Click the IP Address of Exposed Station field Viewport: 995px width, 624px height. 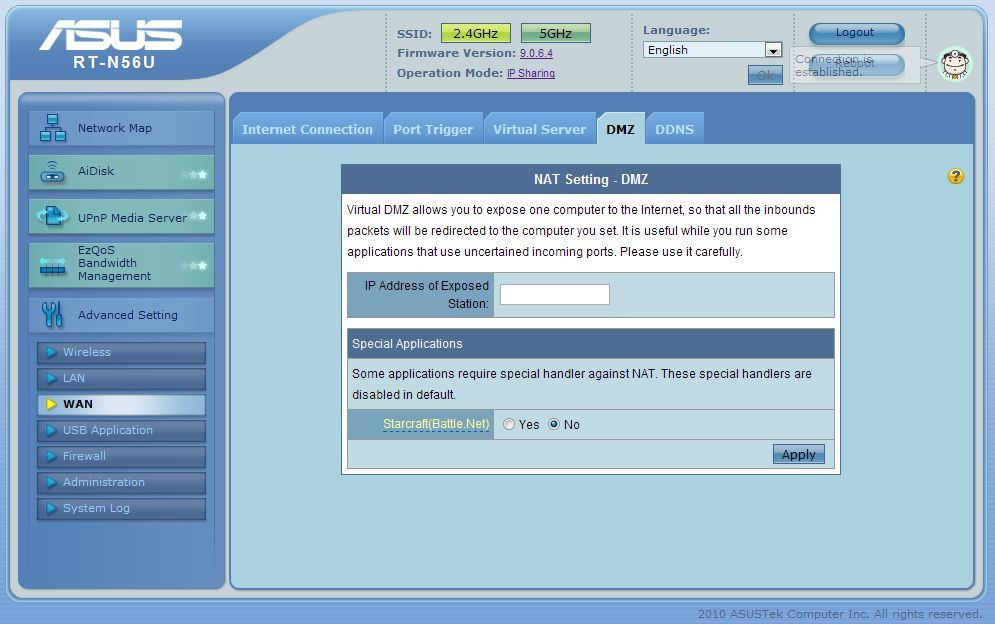click(x=554, y=294)
